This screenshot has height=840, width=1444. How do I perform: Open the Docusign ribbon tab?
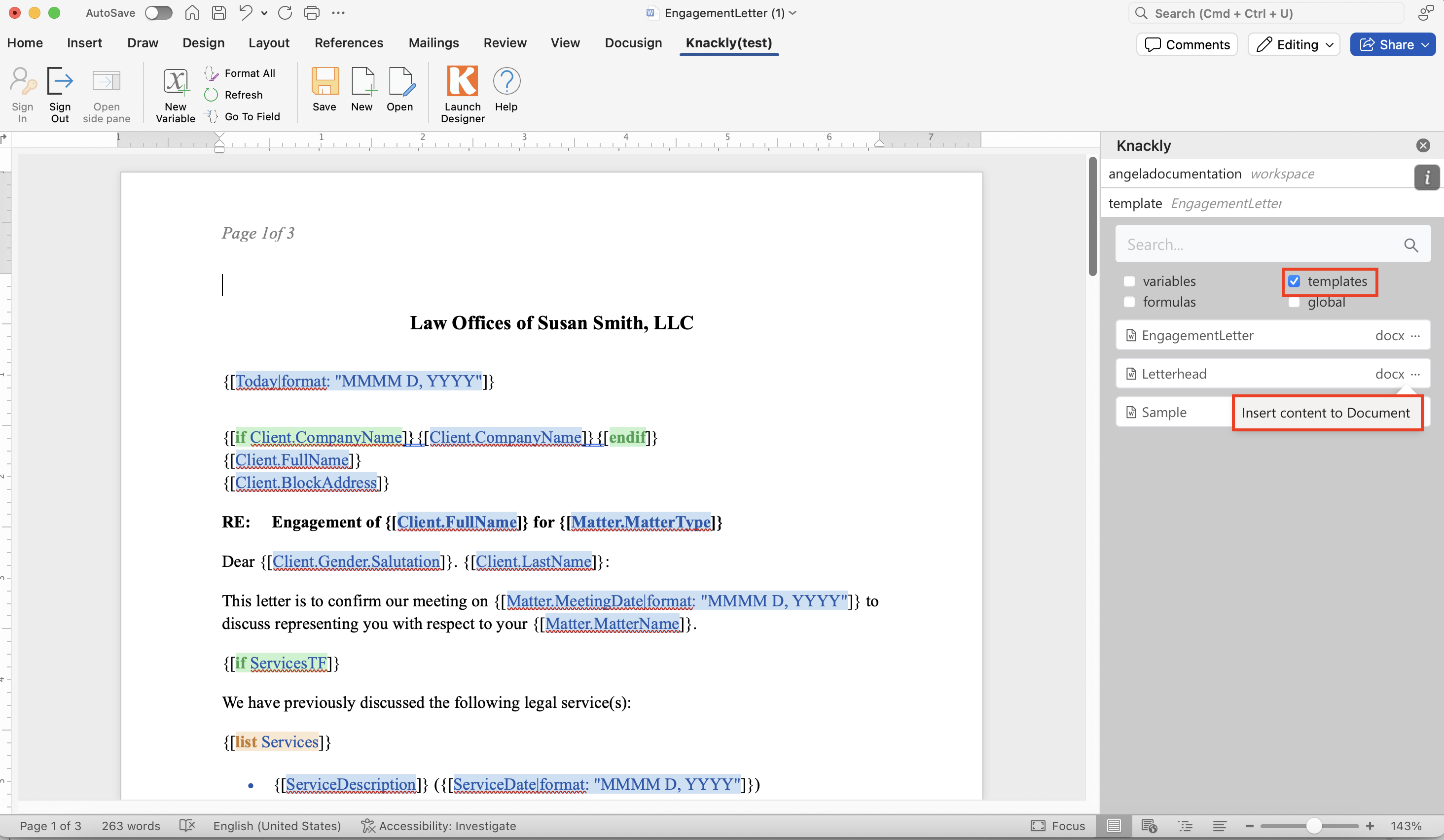pyautogui.click(x=633, y=43)
